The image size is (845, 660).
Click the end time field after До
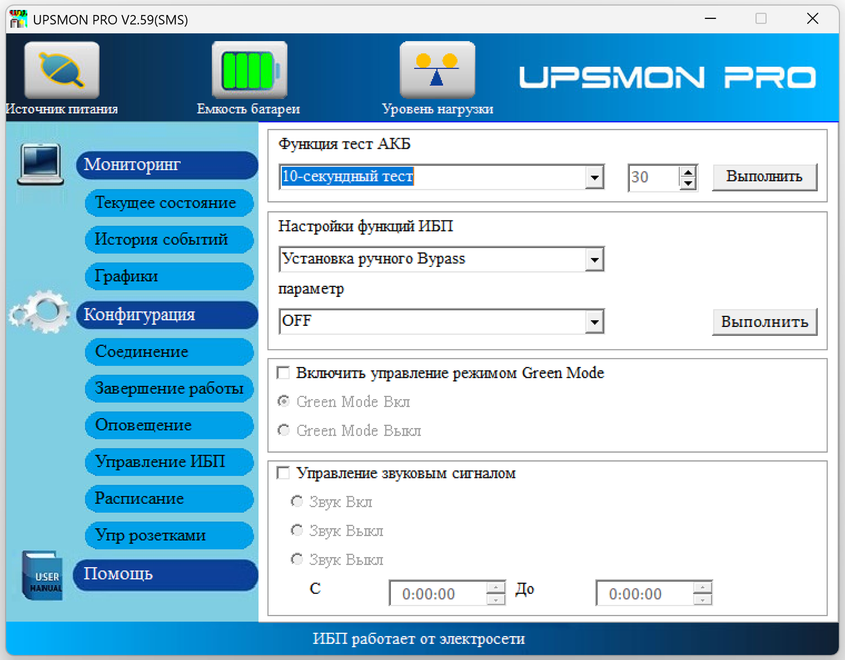[645, 594]
